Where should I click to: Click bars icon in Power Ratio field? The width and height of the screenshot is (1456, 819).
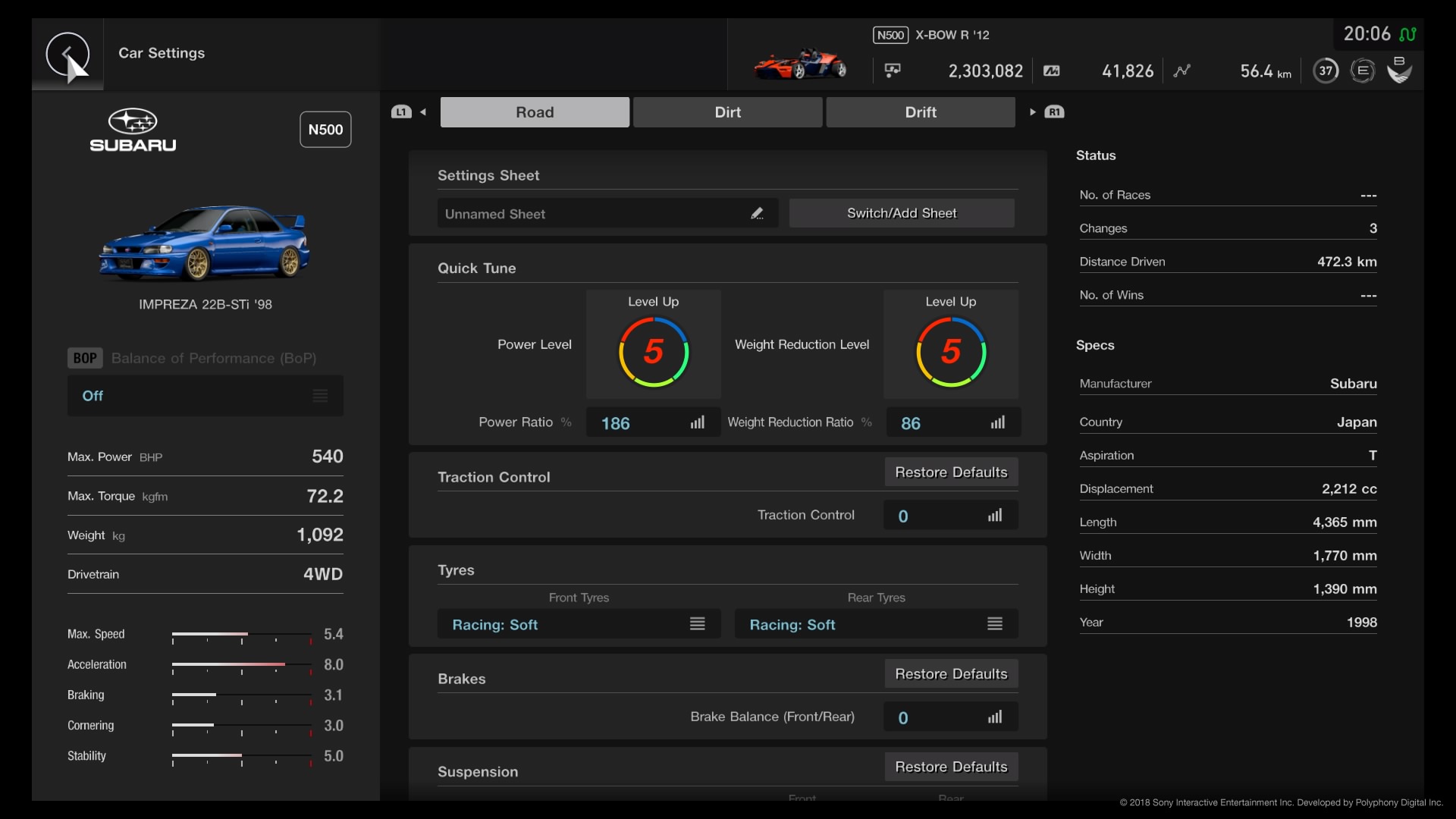(698, 422)
